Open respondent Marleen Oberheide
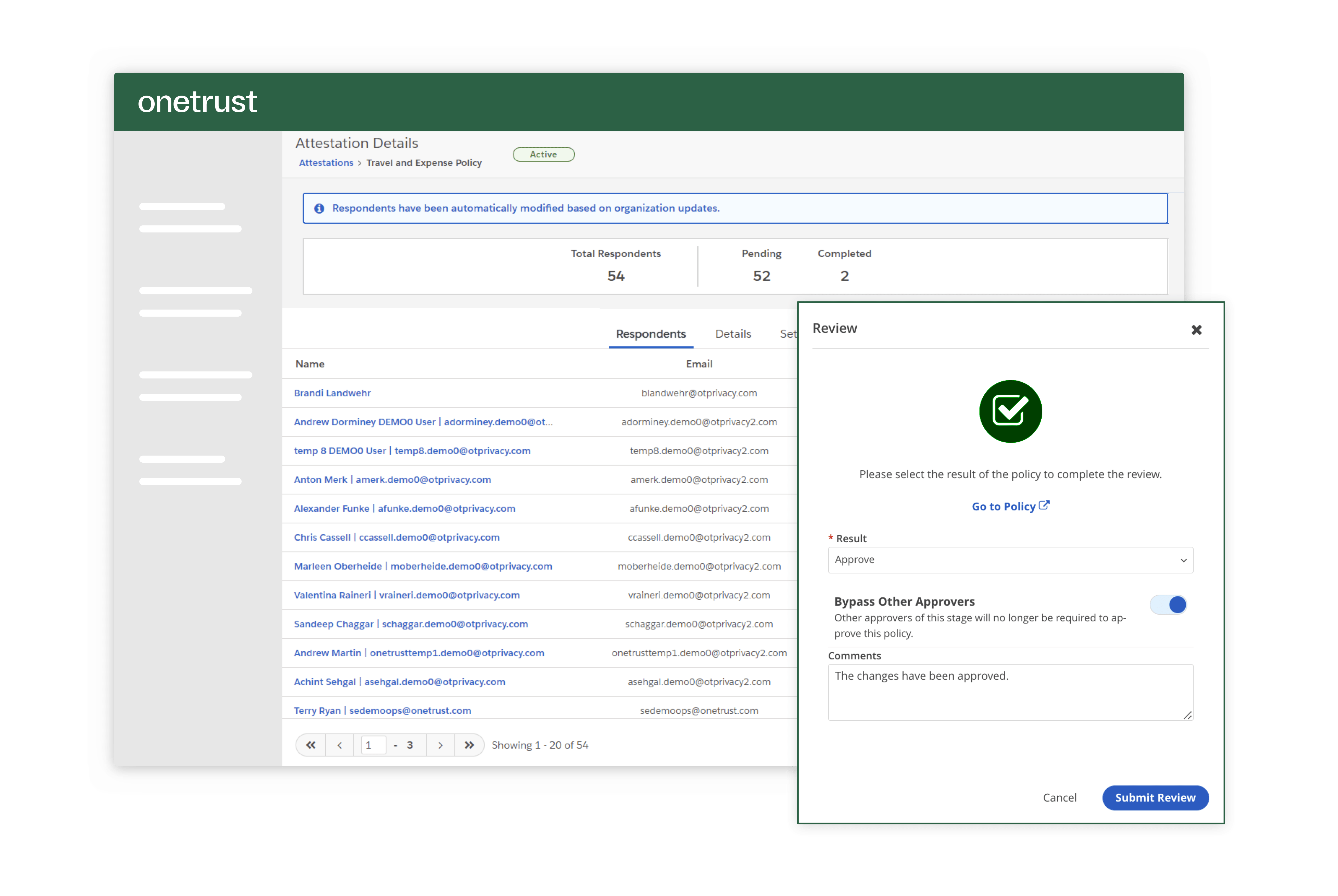The width and height of the screenshot is (1338, 896). click(423, 566)
